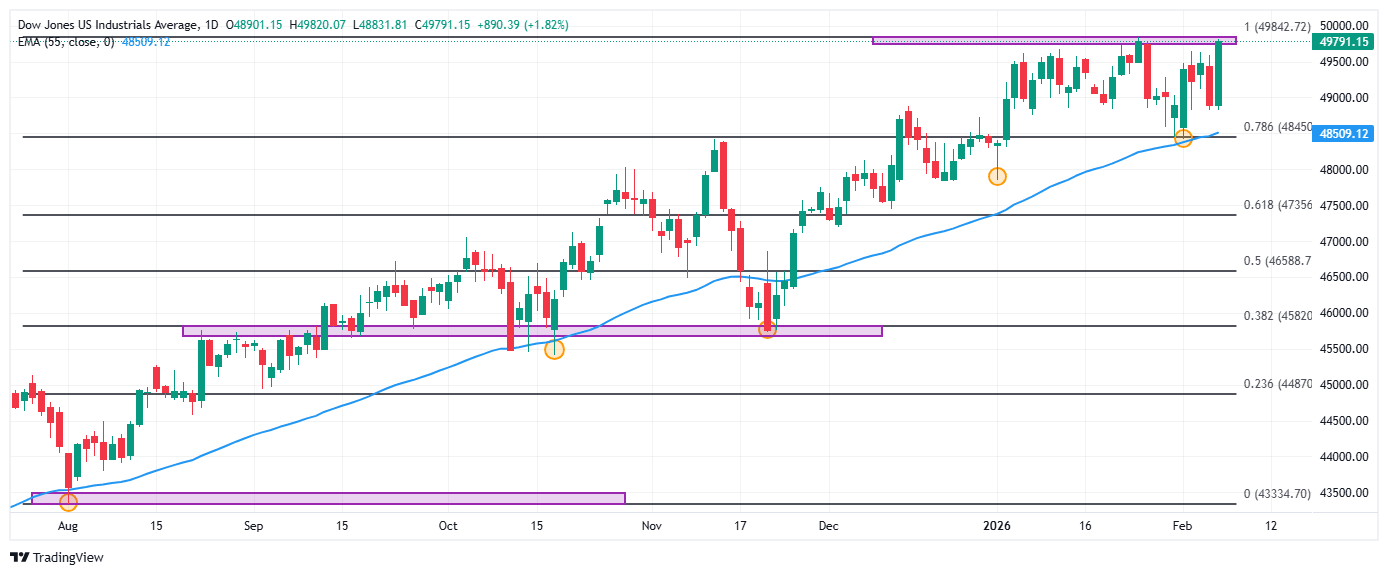Screen dimensions: 1388x575
Task: Select the purple resistance zone near 49800
Action: pyautogui.click(x=1054, y=40)
